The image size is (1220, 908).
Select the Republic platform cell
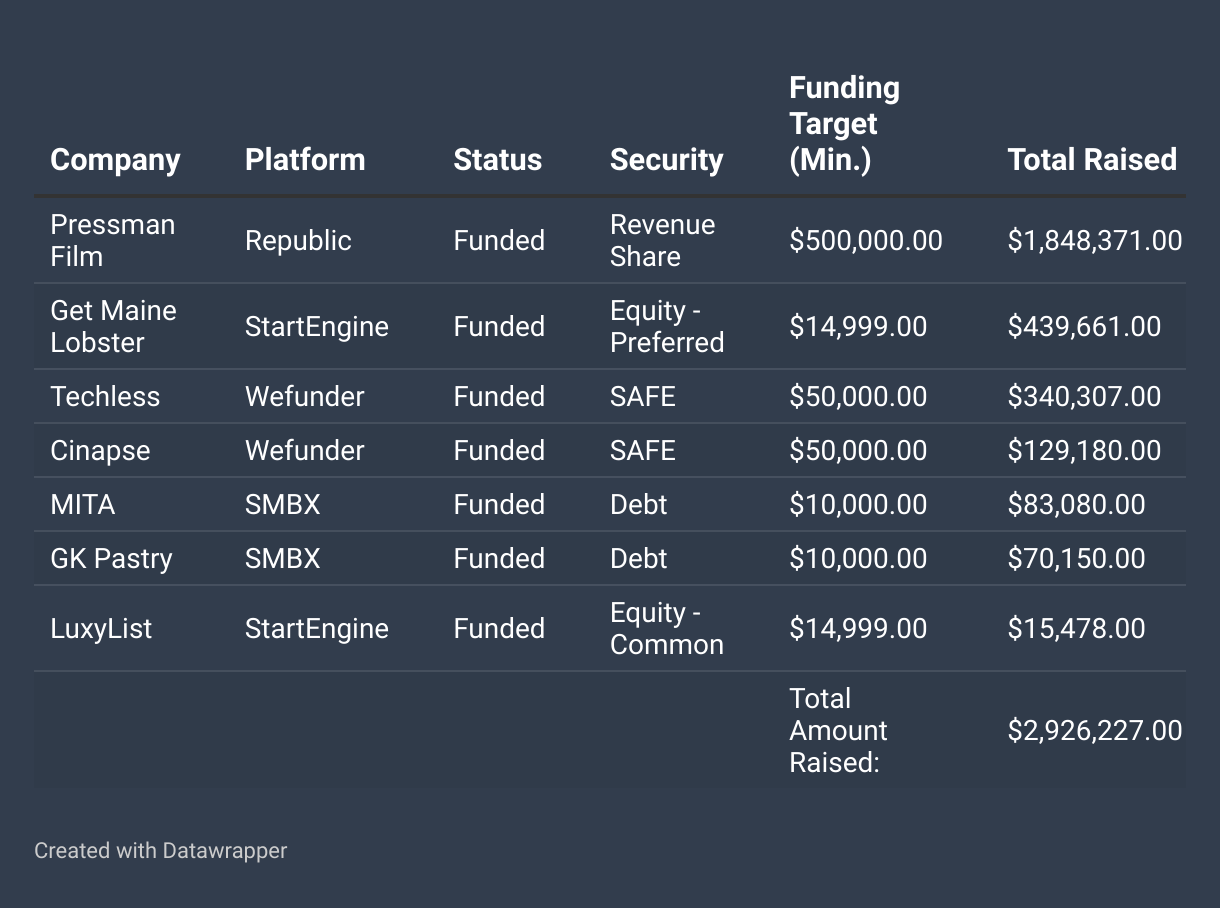pyautogui.click(x=298, y=241)
